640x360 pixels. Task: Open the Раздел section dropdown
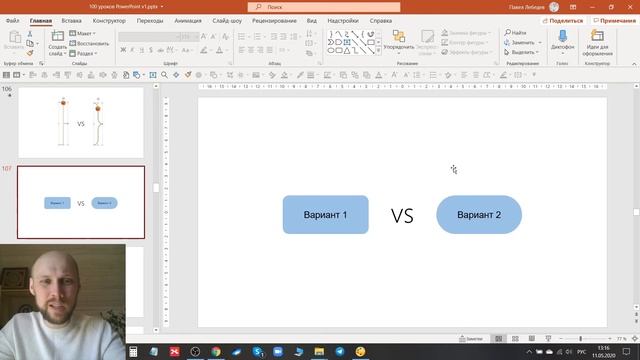click(83, 53)
